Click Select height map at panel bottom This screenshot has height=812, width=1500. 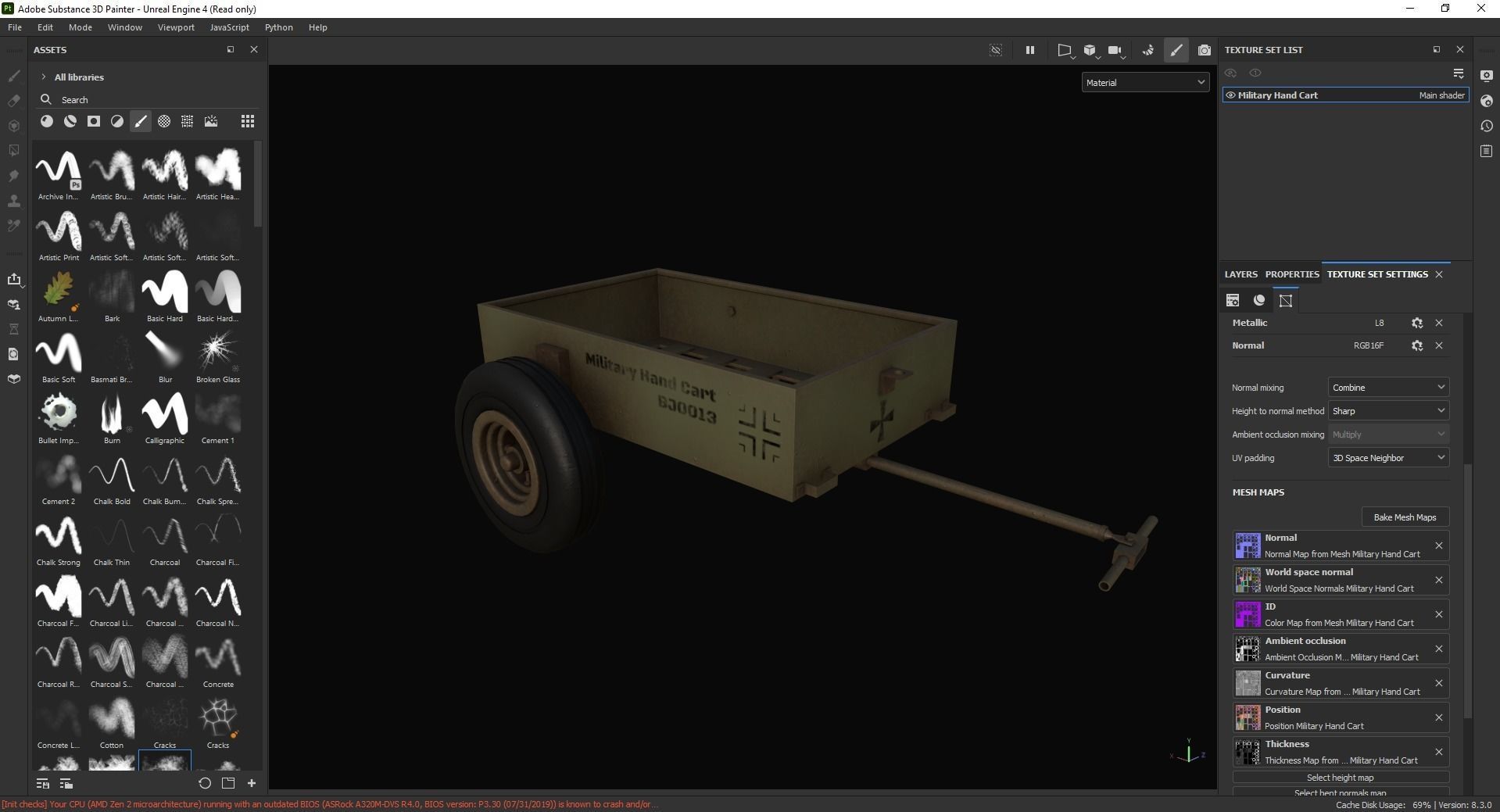(1339, 777)
